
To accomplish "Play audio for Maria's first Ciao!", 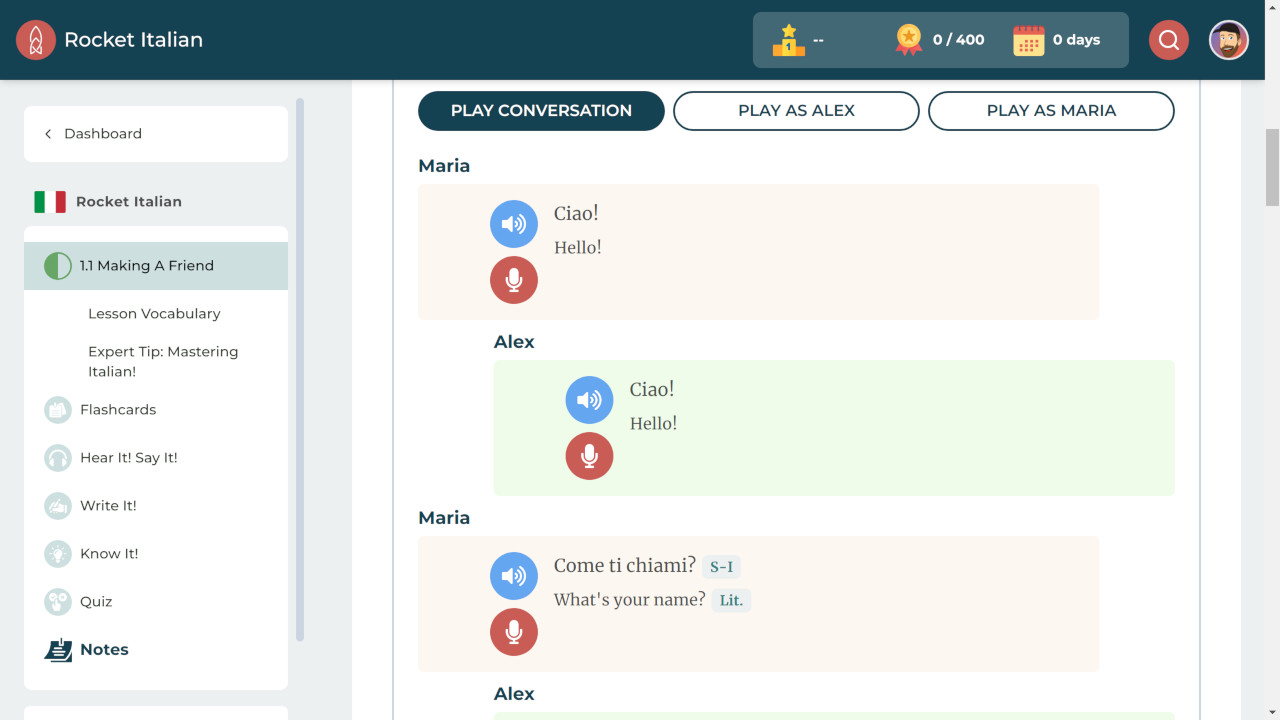I will [x=513, y=224].
